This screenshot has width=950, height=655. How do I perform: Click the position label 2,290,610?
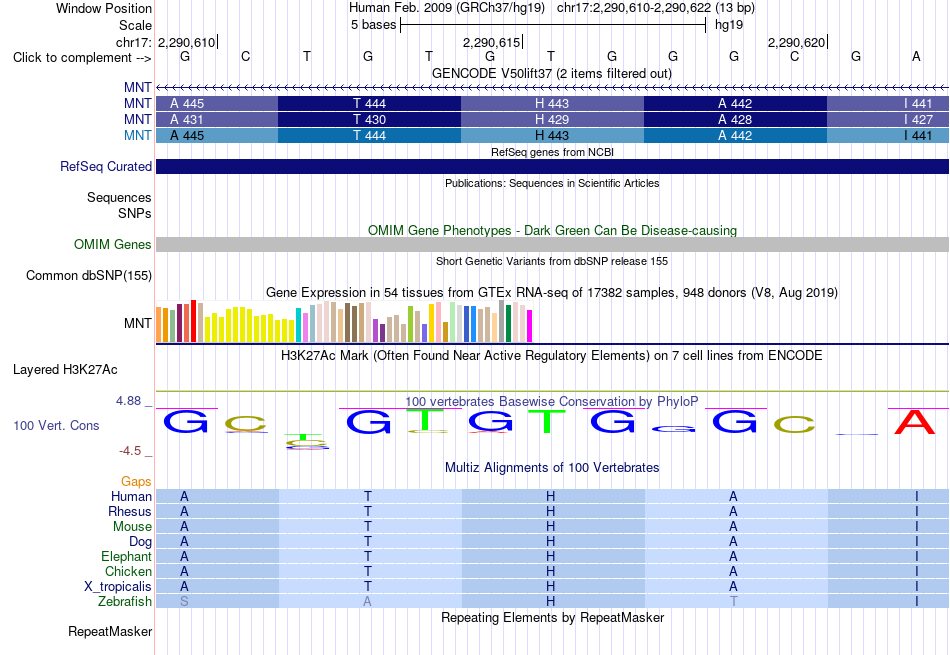click(x=186, y=42)
